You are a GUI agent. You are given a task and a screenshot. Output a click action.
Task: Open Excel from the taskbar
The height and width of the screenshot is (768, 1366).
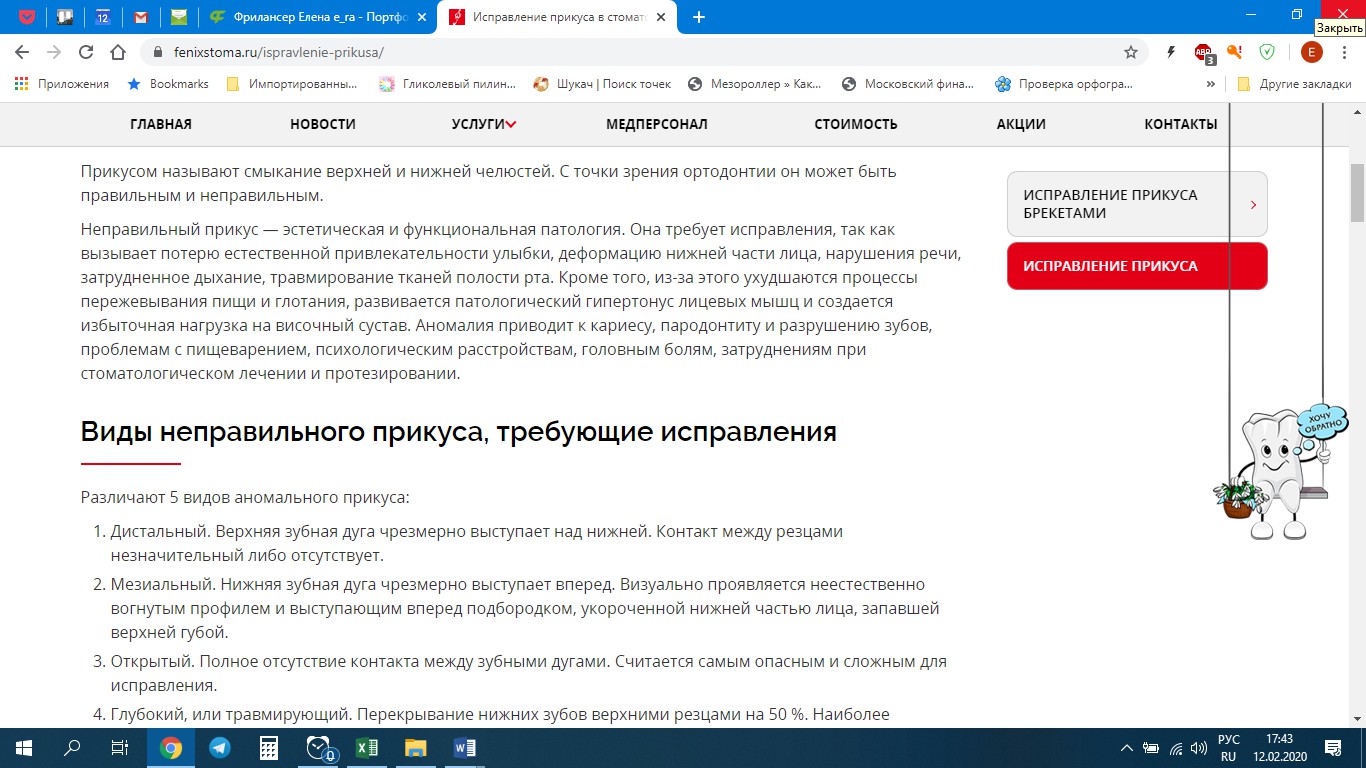coord(367,747)
